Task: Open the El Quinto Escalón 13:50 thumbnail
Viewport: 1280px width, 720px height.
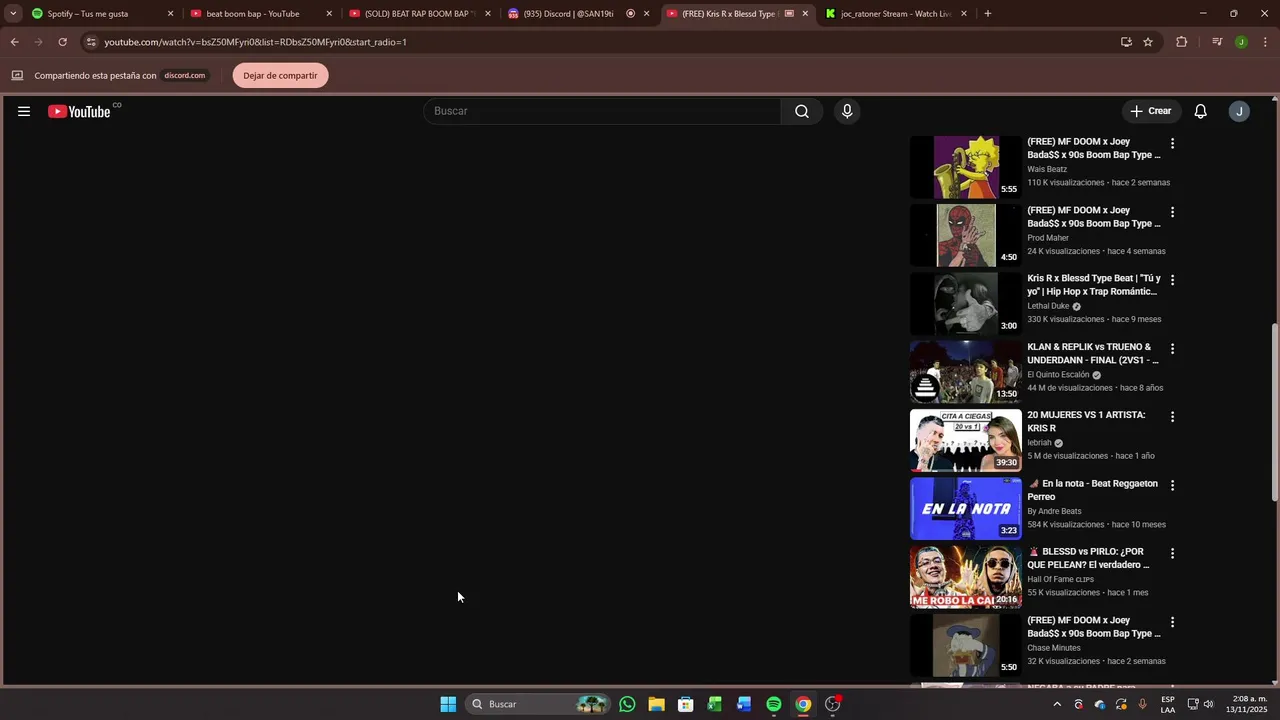Action: 966,372
